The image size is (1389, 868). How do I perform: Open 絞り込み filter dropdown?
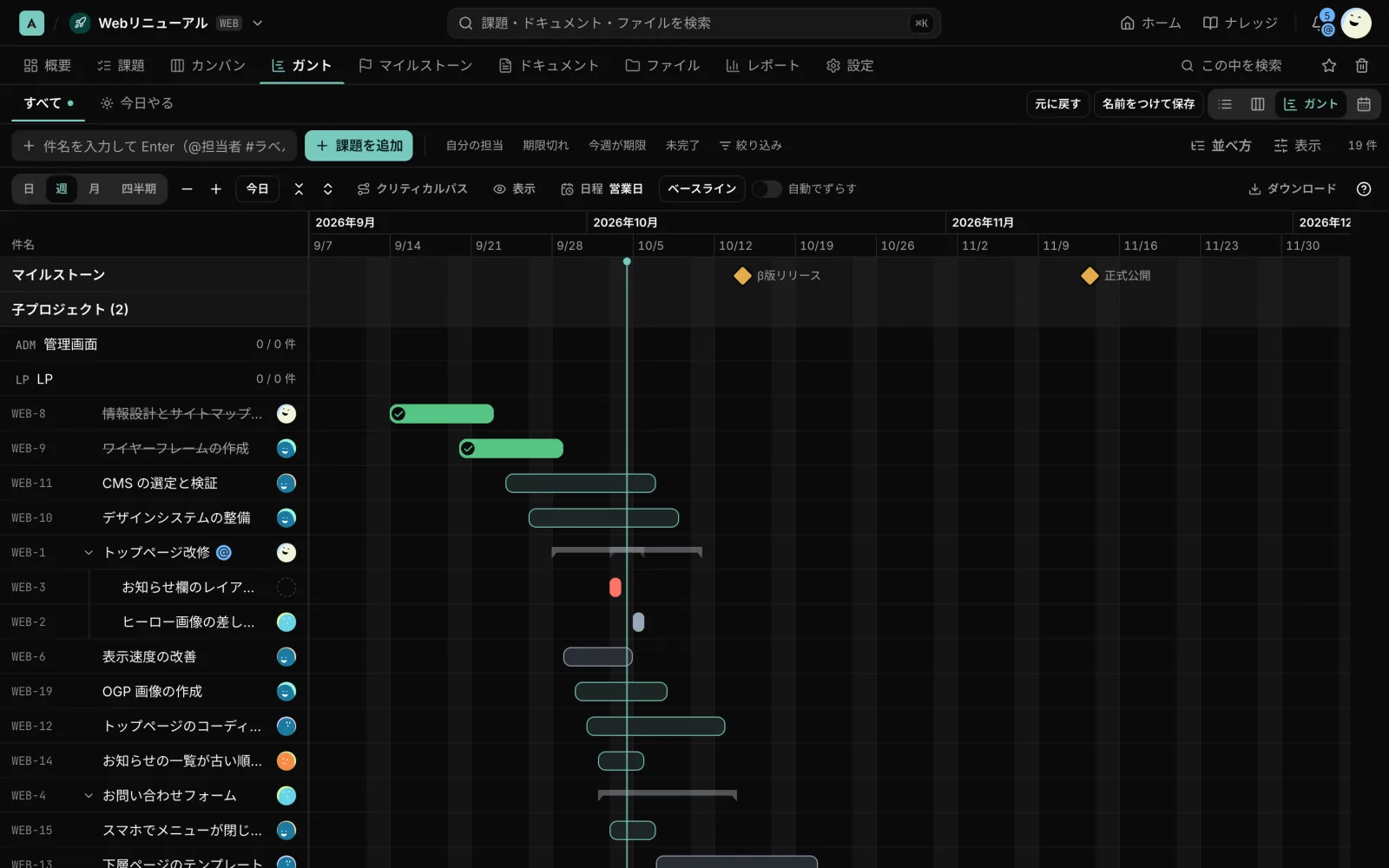pyautogui.click(x=751, y=146)
